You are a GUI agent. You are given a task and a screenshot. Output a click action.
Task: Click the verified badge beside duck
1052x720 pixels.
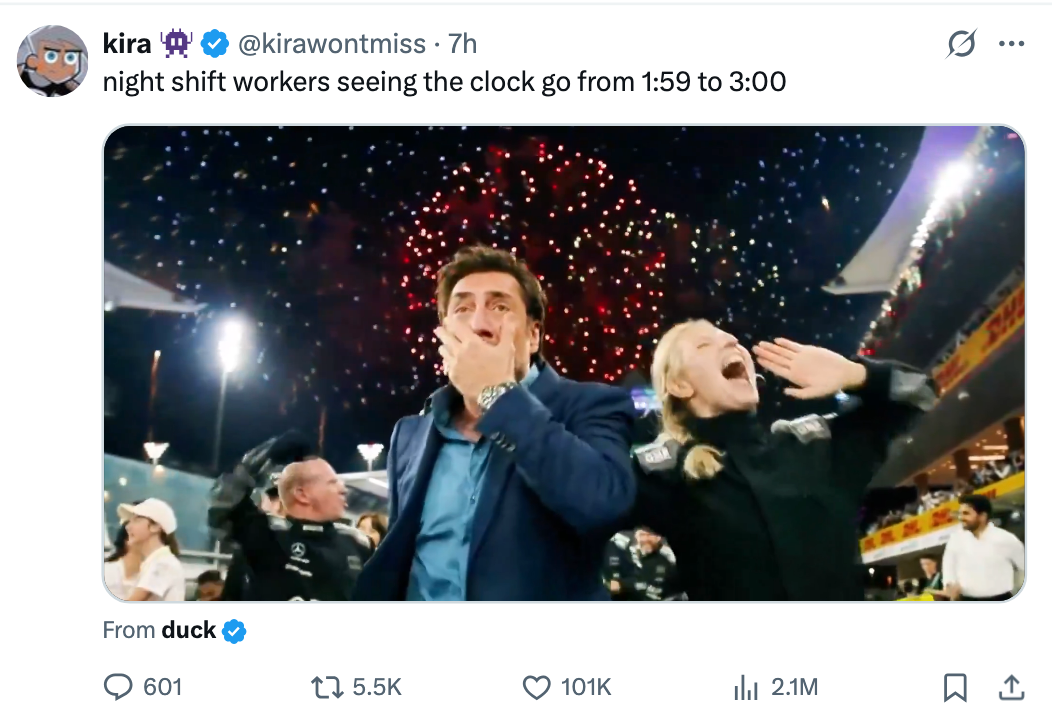click(x=234, y=631)
